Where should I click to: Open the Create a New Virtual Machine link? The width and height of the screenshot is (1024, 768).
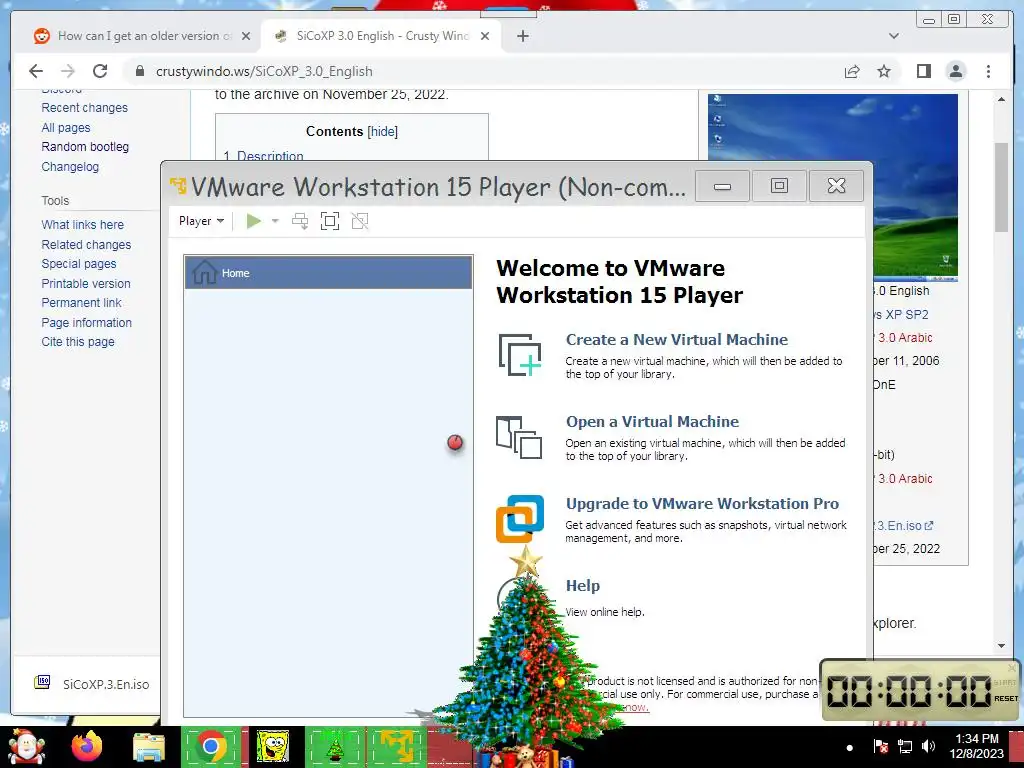tap(677, 340)
